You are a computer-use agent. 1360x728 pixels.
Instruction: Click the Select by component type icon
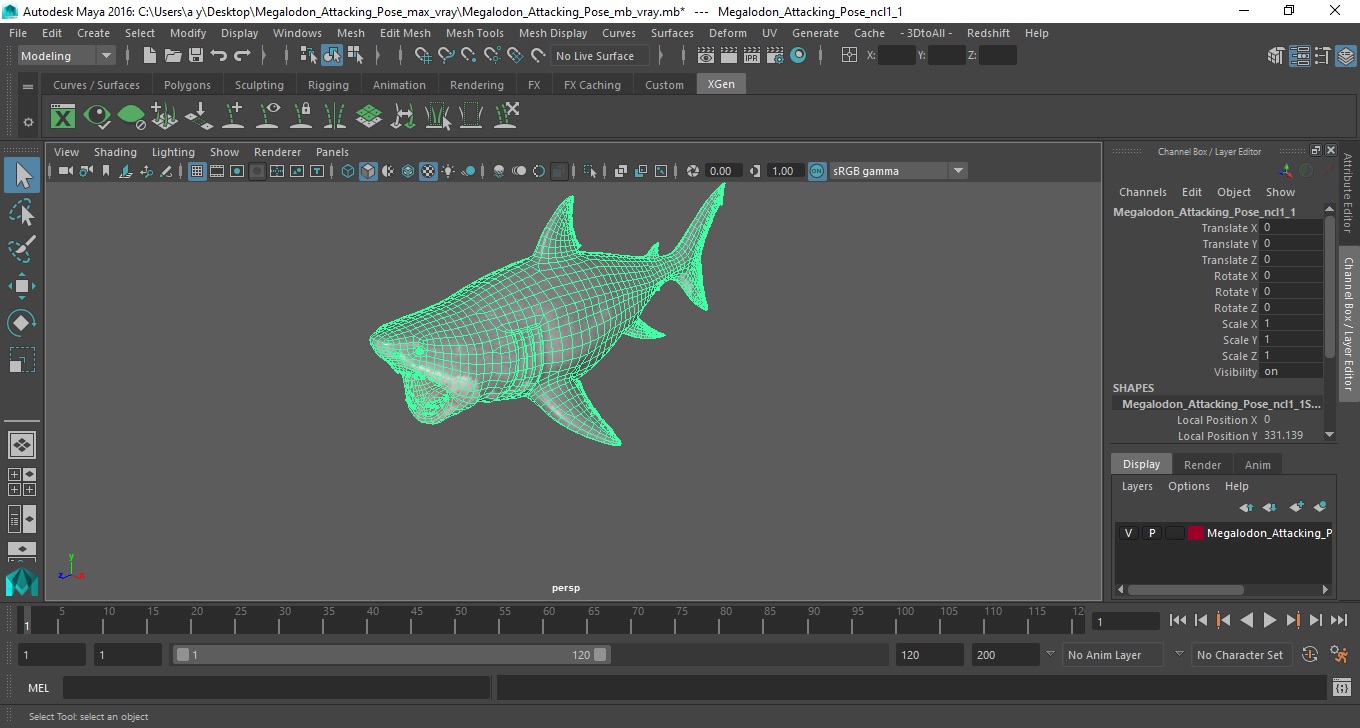354,56
